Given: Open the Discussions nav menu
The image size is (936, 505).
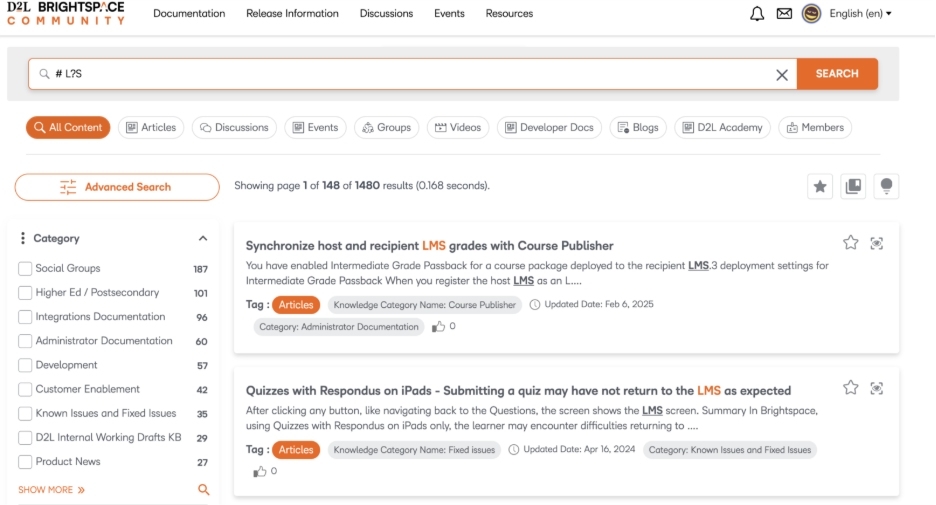Looking at the screenshot, I should click(x=386, y=13).
